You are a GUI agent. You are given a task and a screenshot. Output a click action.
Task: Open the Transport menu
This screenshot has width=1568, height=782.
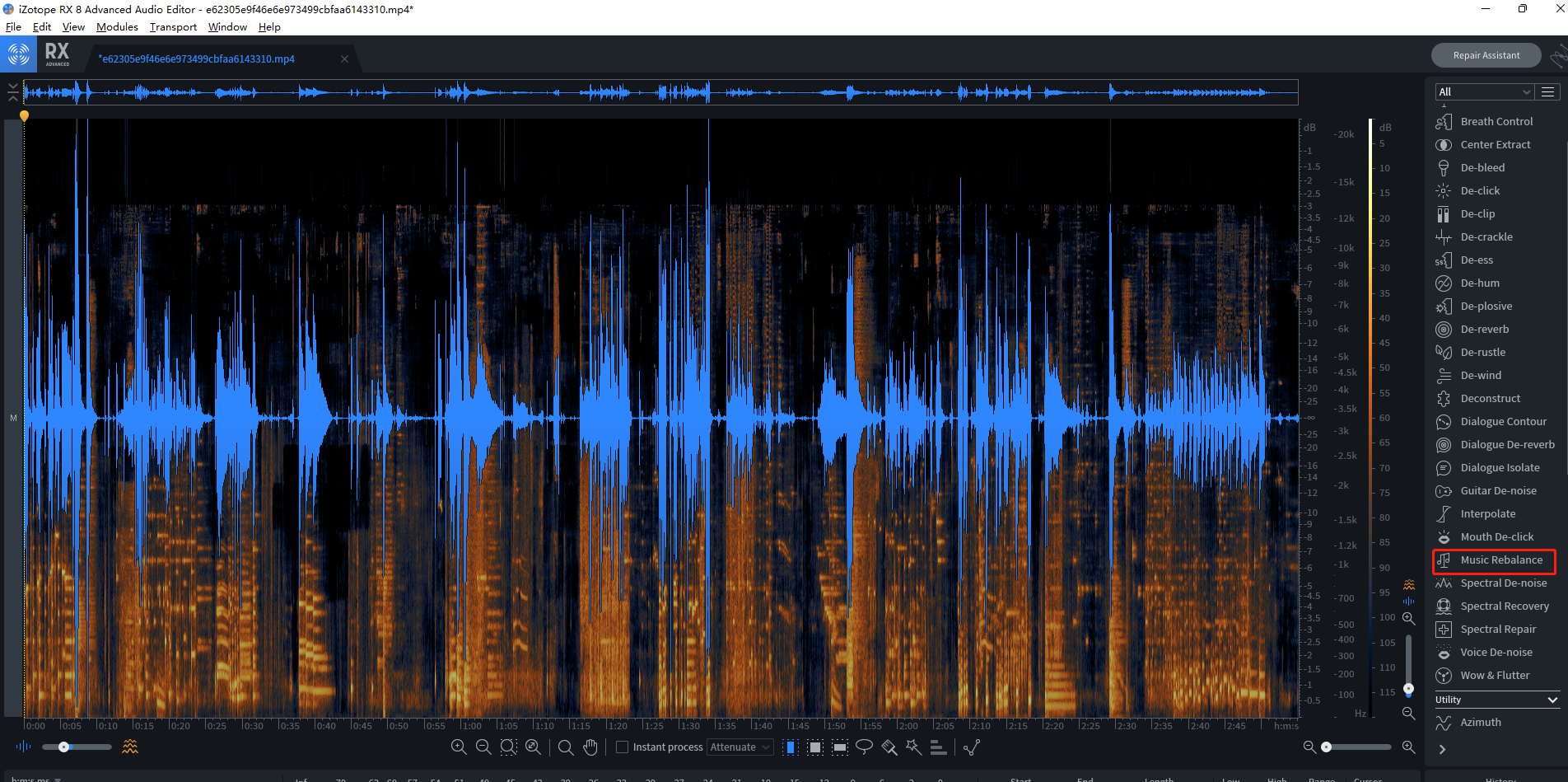pyautogui.click(x=173, y=27)
